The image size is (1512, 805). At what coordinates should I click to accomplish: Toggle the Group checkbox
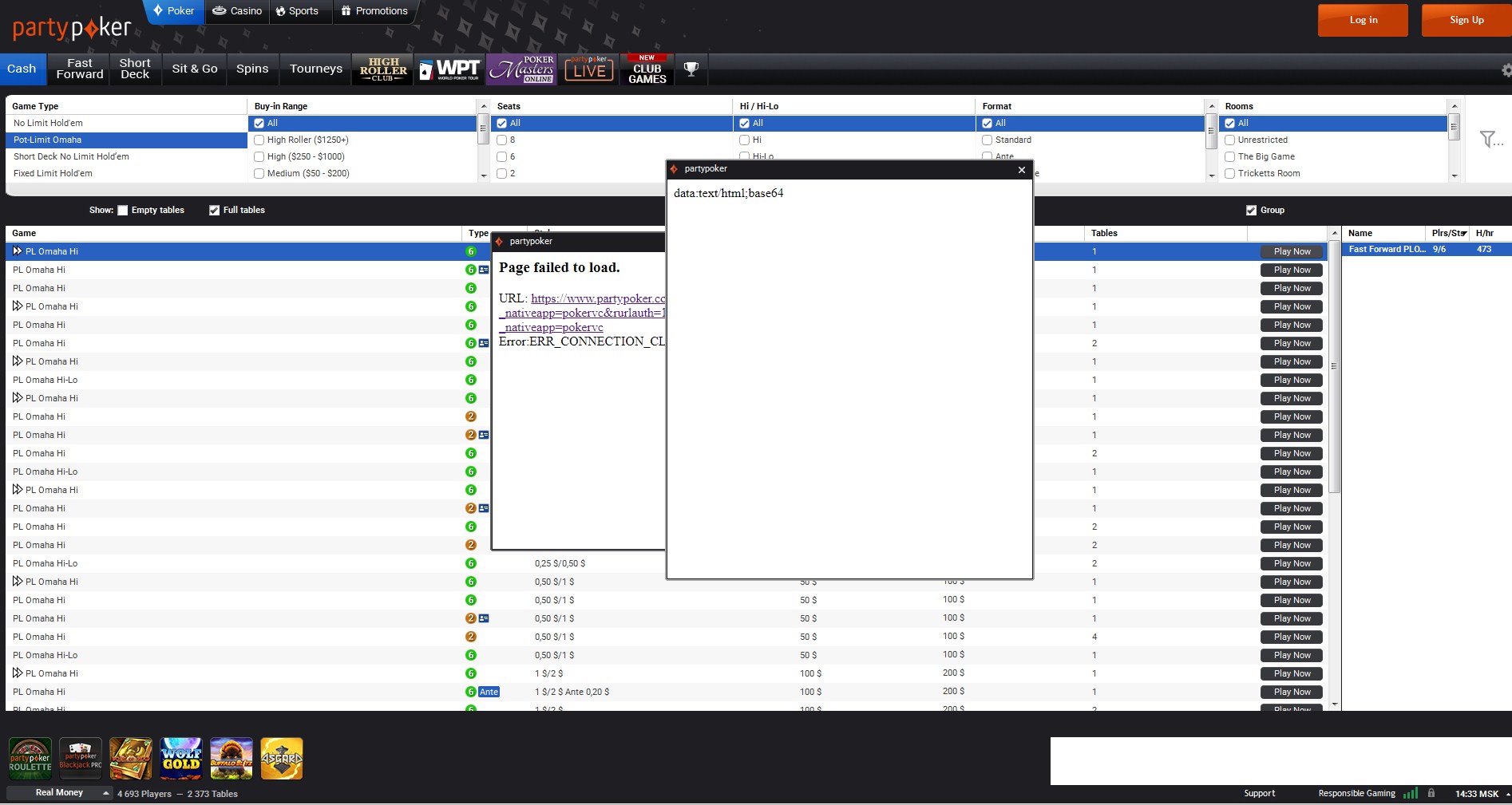pyautogui.click(x=1251, y=211)
